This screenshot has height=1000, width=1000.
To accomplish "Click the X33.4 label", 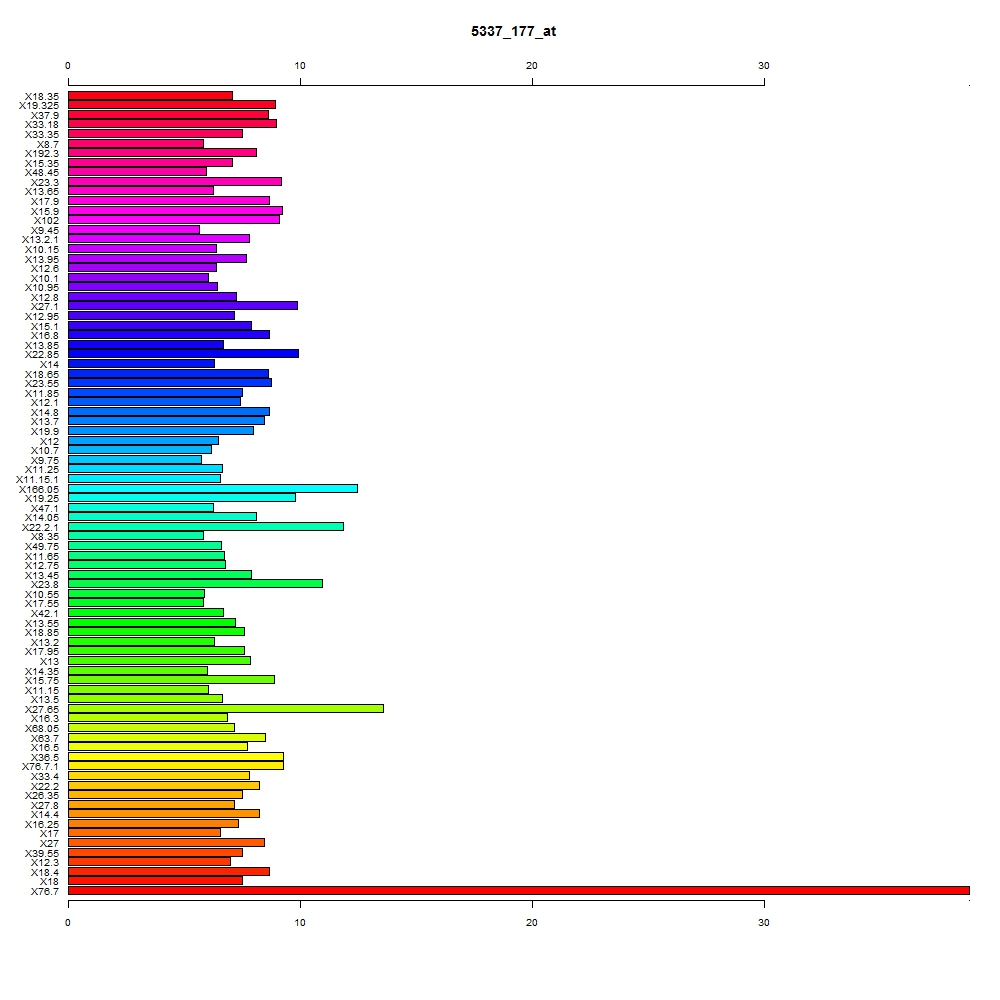I will 45,776.
